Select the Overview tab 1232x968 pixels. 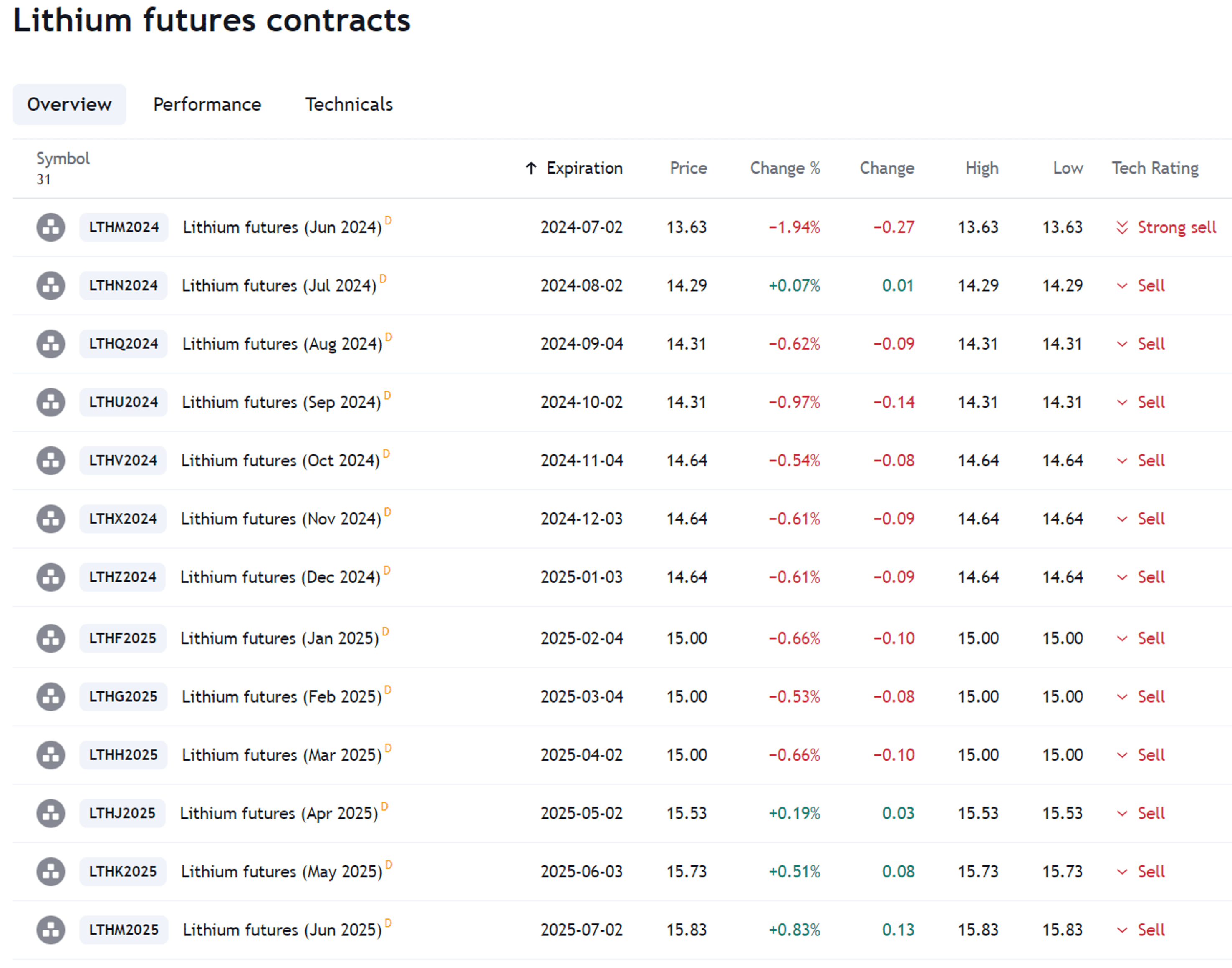coord(69,104)
